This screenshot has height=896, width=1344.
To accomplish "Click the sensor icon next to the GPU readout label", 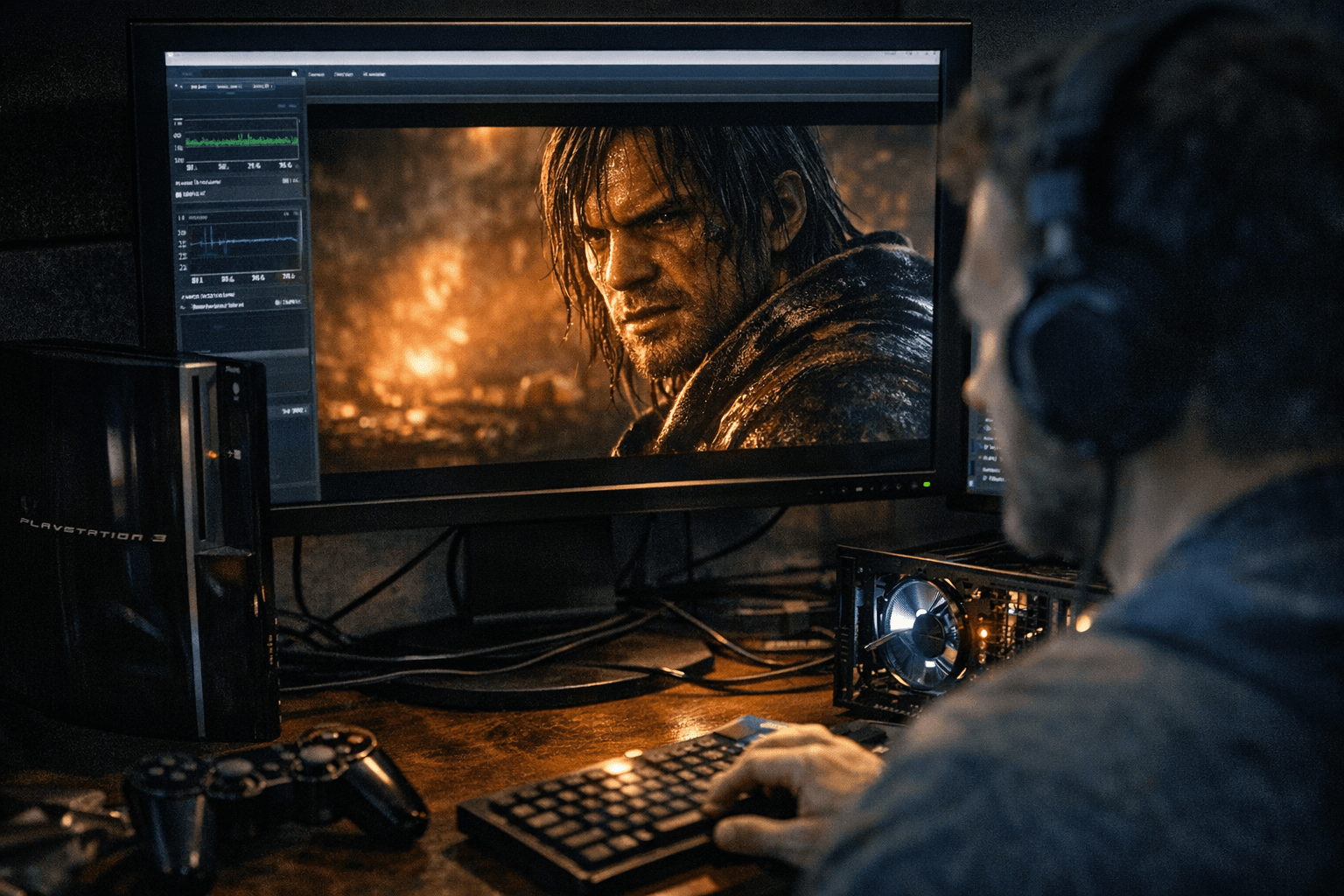I will tap(178, 194).
